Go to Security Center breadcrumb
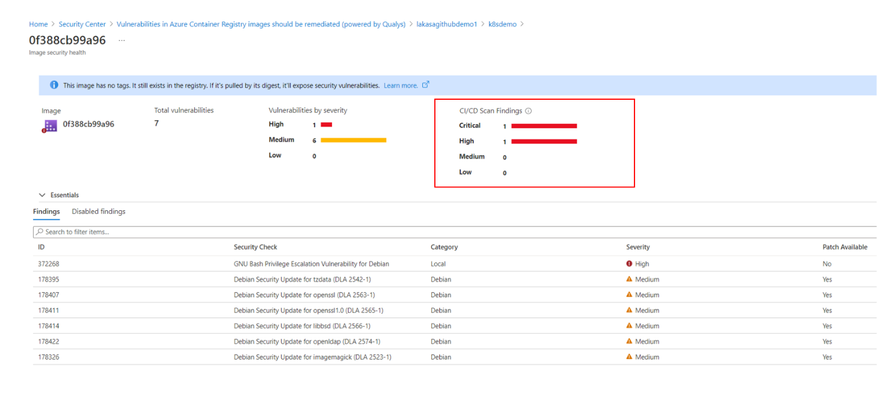This screenshot has height=400, width=887. pyautogui.click(x=82, y=24)
